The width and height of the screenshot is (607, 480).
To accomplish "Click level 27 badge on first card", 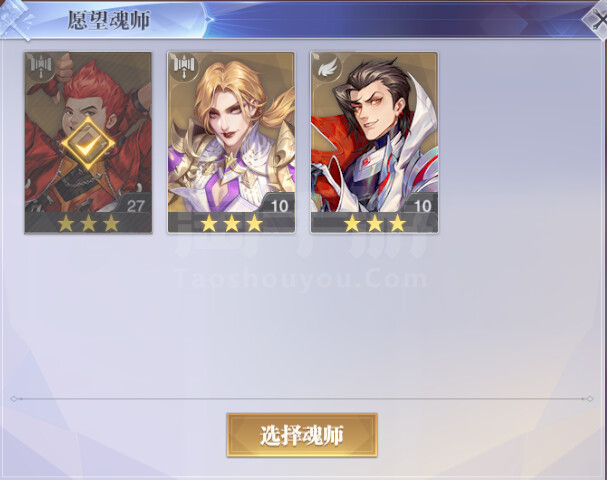I will tap(135, 206).
